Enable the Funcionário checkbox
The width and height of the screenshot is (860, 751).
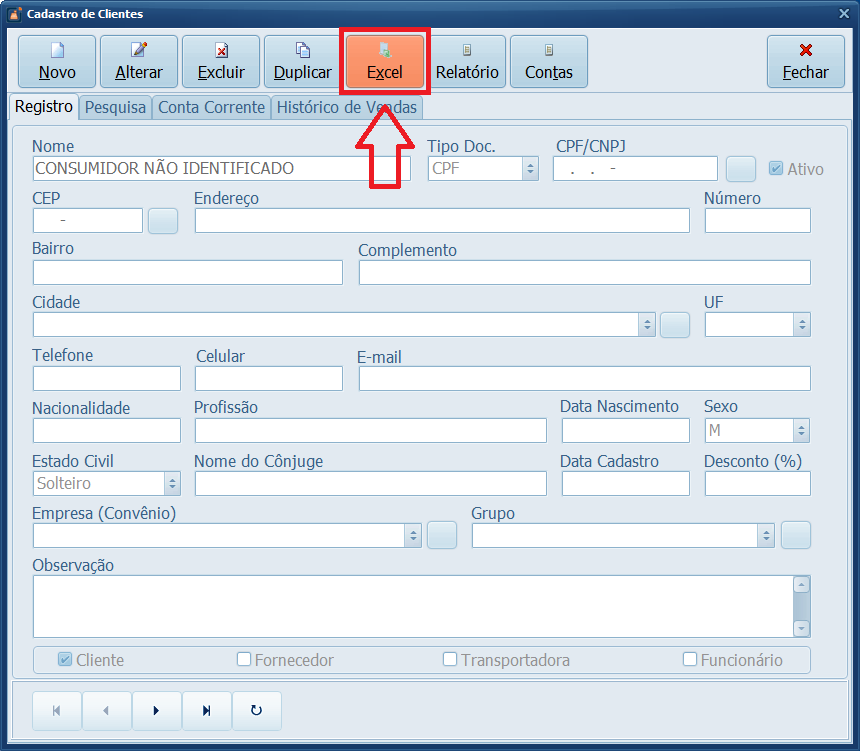(x=690, y=659)
